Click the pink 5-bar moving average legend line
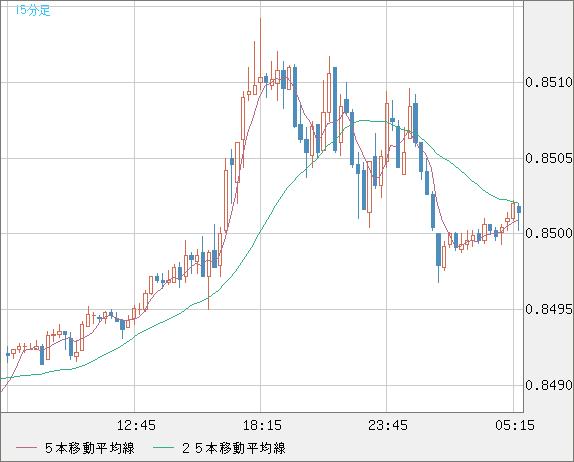The image size is (574, 462). pos(26,448)
